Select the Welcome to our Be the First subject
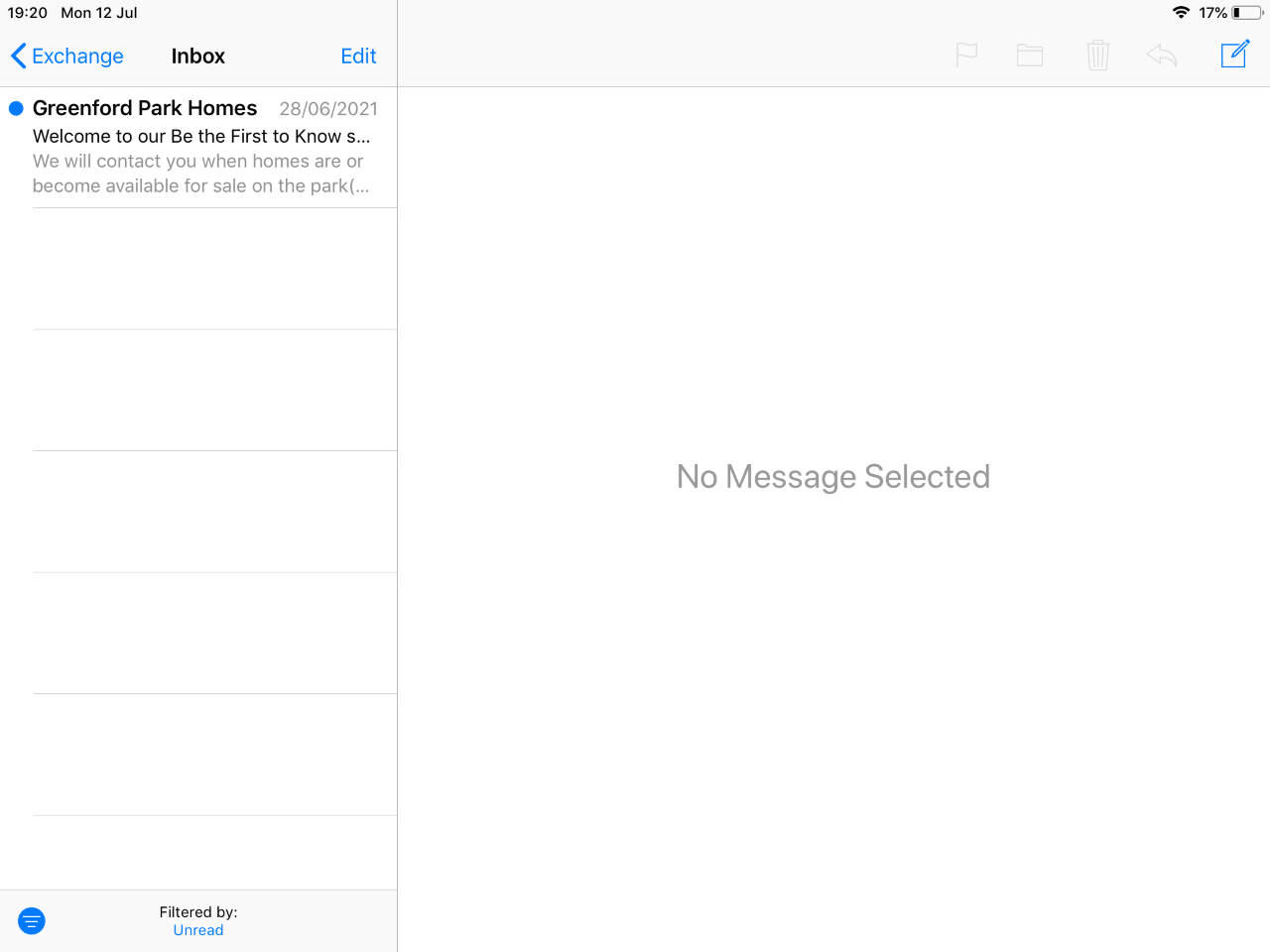The image size is (1270, 952). [x=201, y=136]
